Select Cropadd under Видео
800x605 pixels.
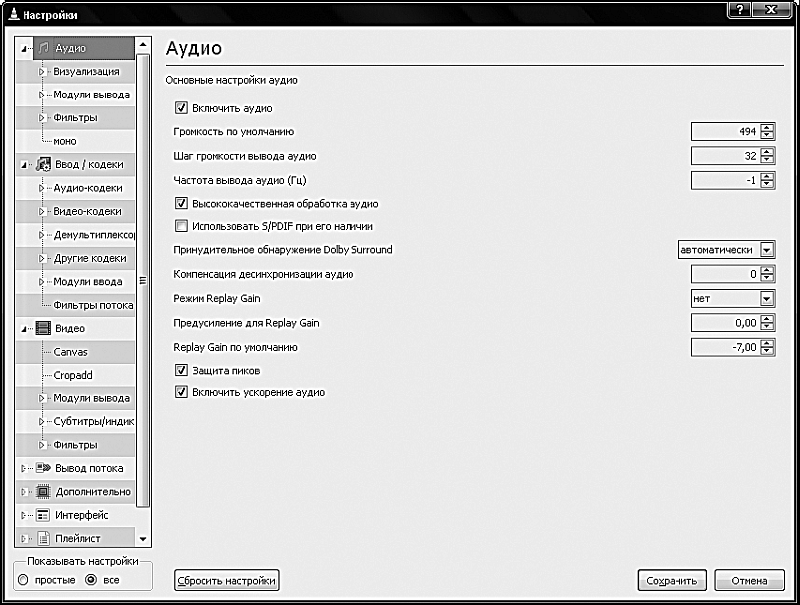click(x=73, y=375)
